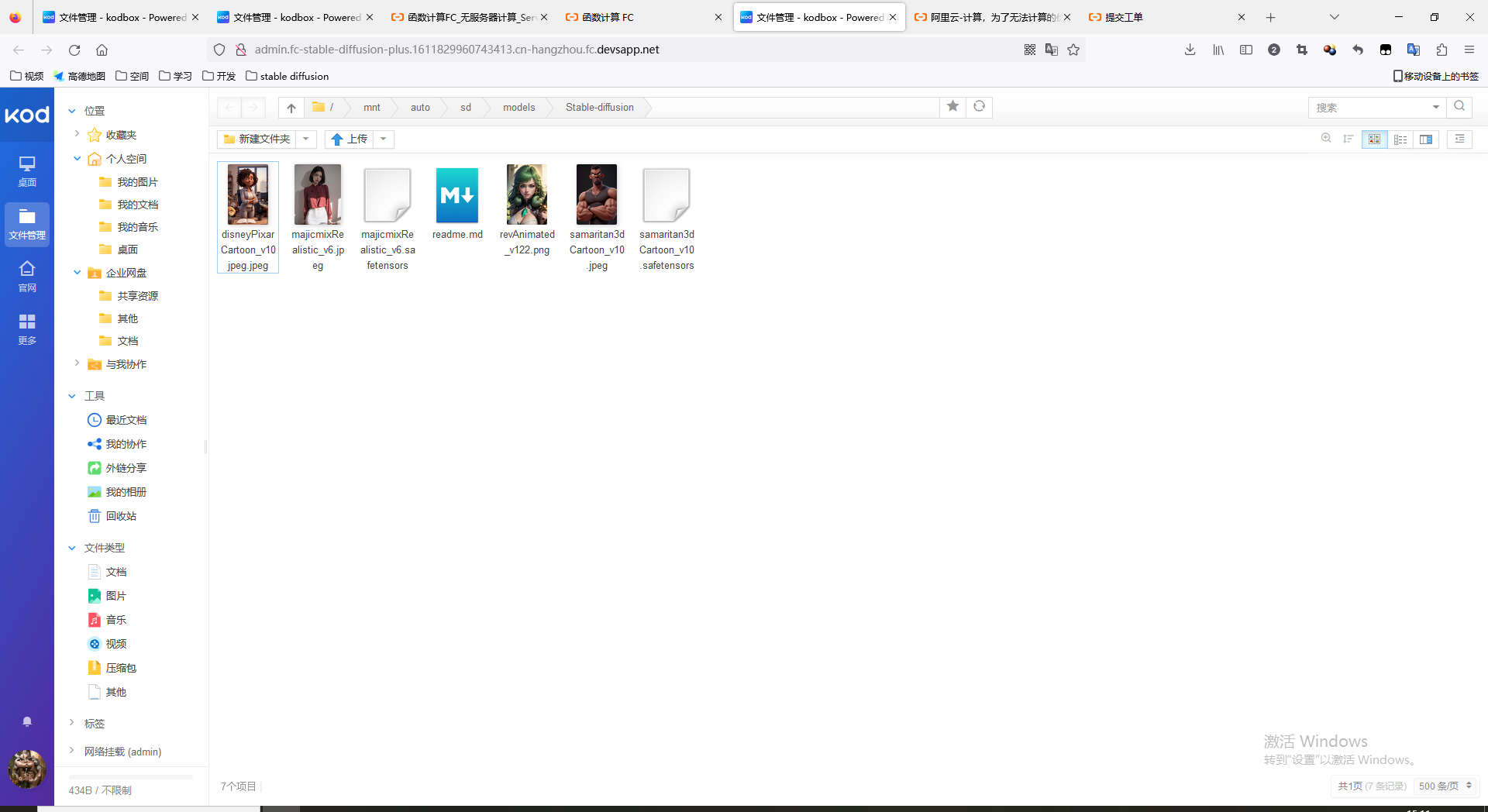The height and width of the screenshot is (812, 1488).
Task: Go to browser home page
Action: pos(102,50)
